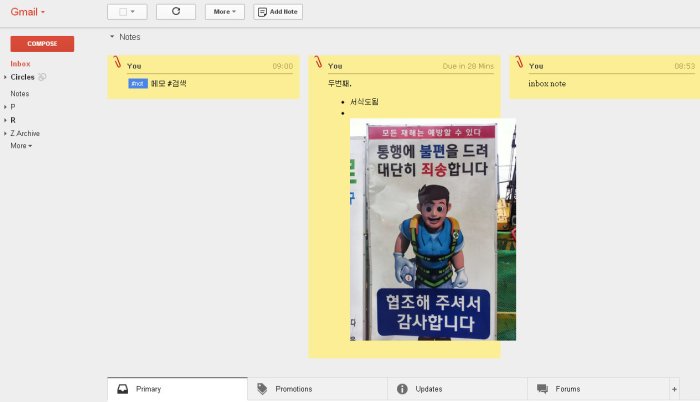Open the Gmail product dropdown
700x402 pixels.
pyautogui.click(x=28, y=12)
